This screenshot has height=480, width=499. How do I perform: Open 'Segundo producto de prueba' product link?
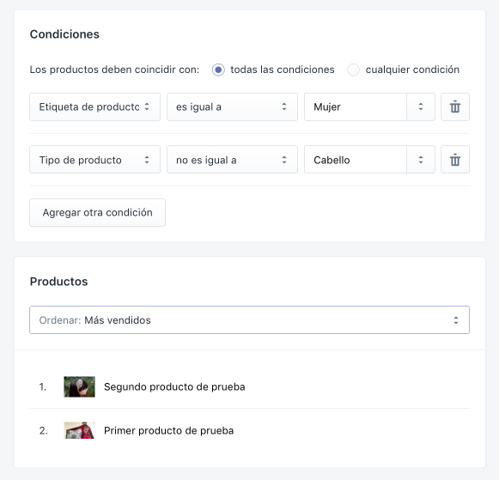(x=174, y=387)
